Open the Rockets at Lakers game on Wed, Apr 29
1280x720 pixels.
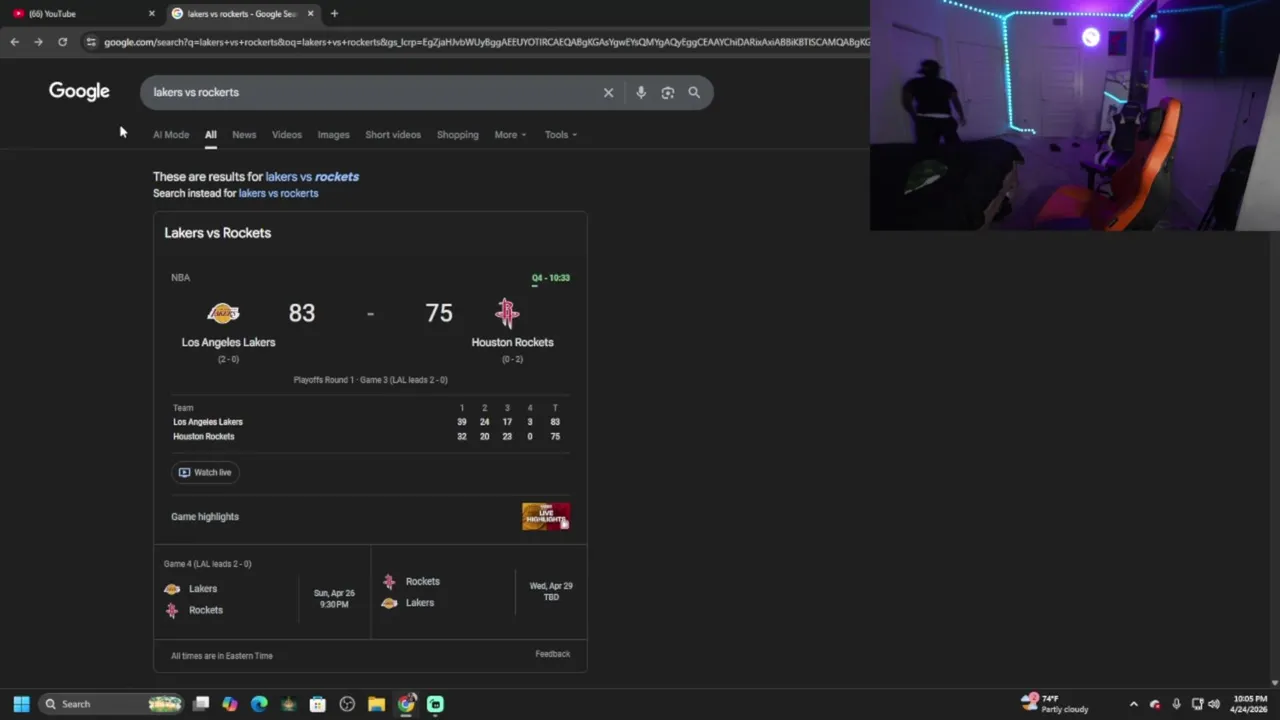click(x=478, y=591)
